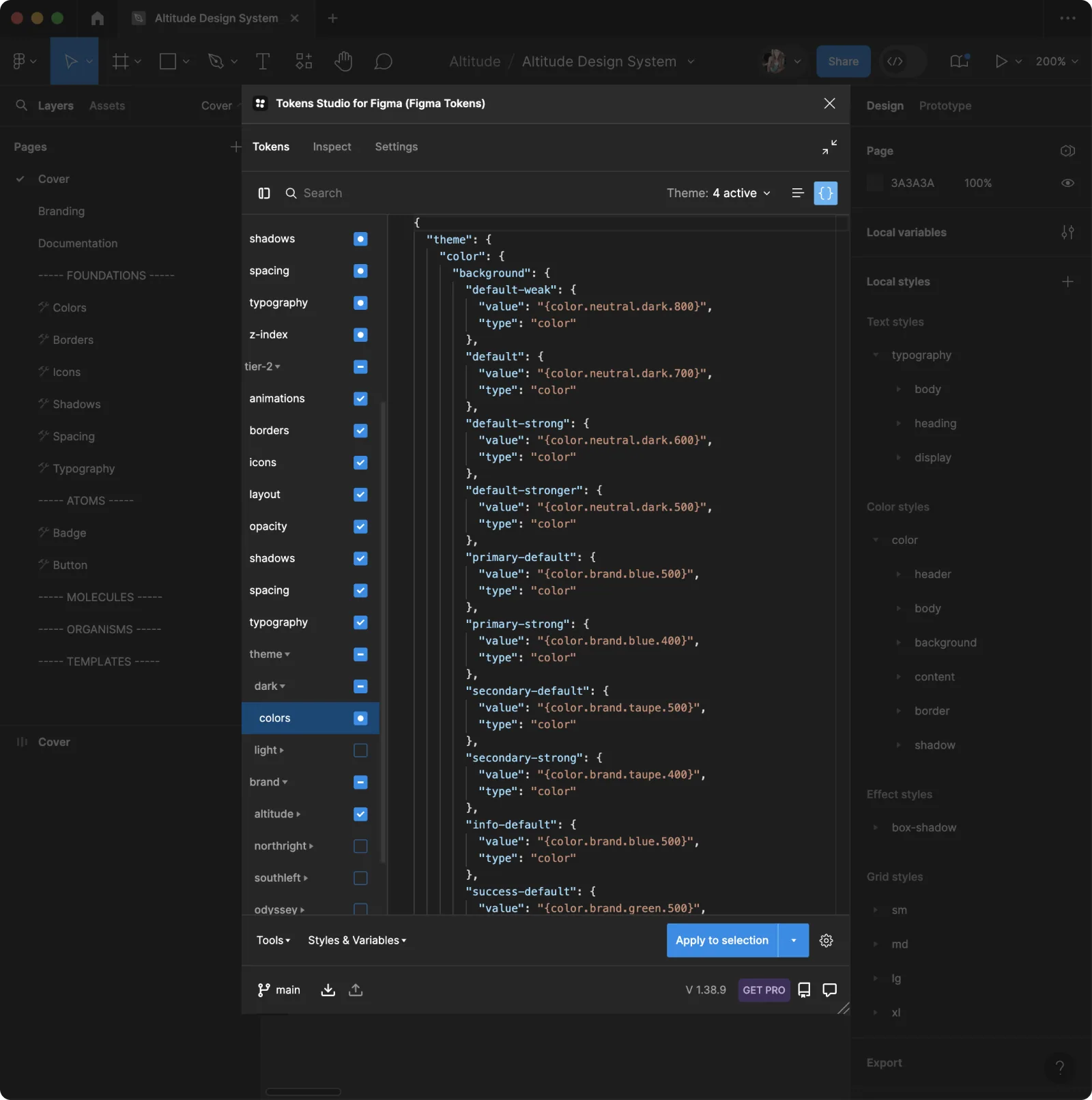1092x1100 pixels.
Task: Select the Hand tool in toolbar
Action: point(343,61)
